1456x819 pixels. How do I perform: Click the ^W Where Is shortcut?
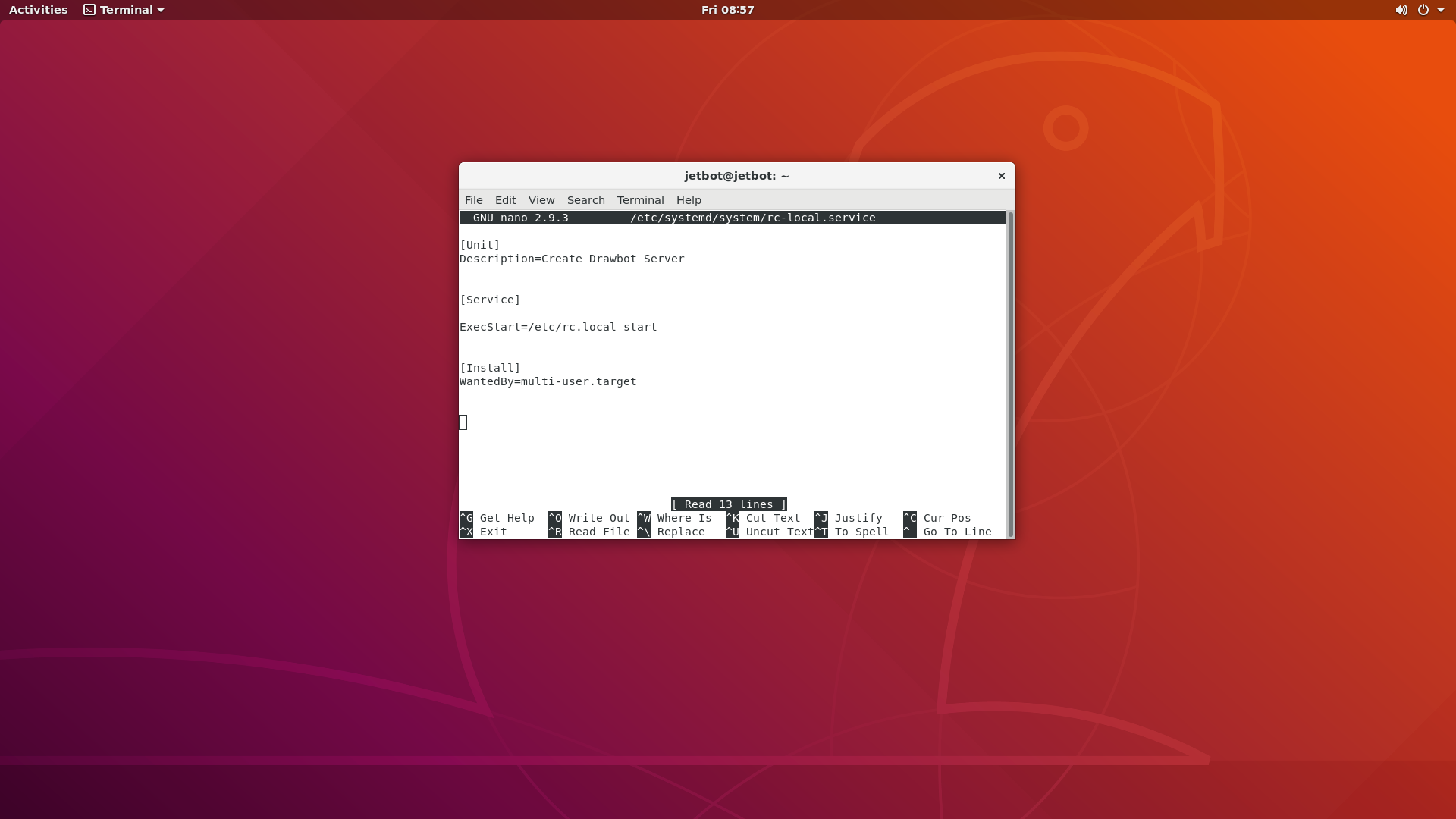(675, 518)
